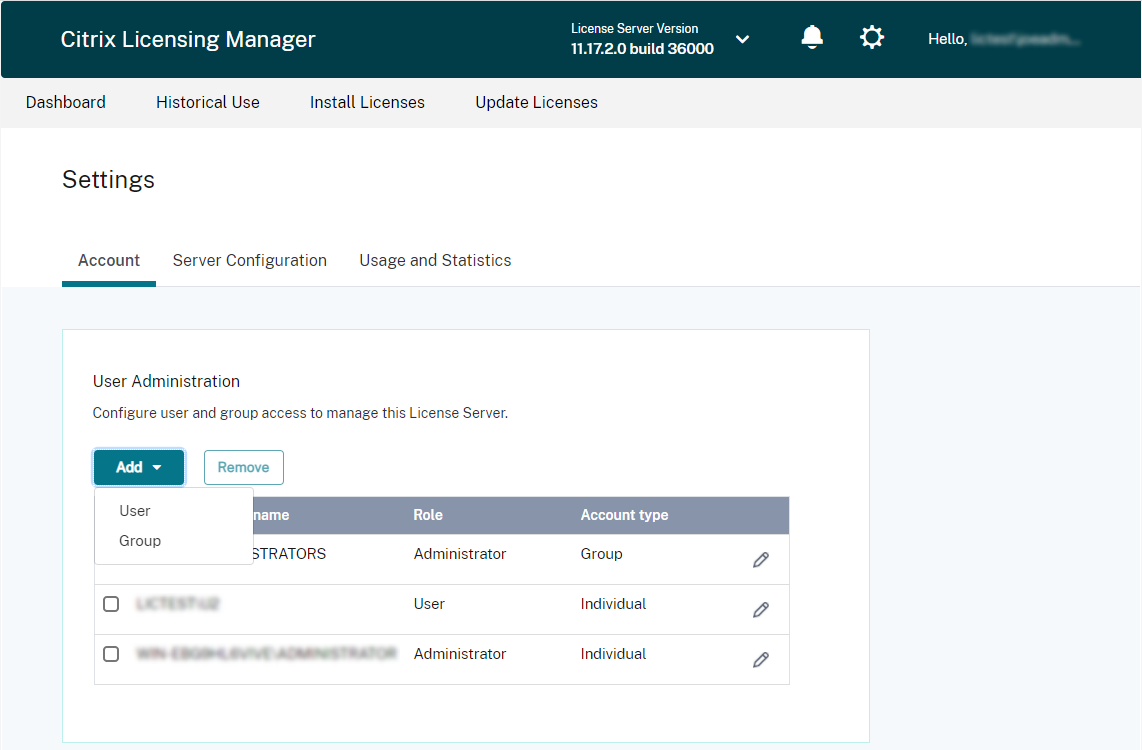Screen dimensions: 1142x750
Task: Click pencil icon for User role row
Action: [x=761, y=610]
